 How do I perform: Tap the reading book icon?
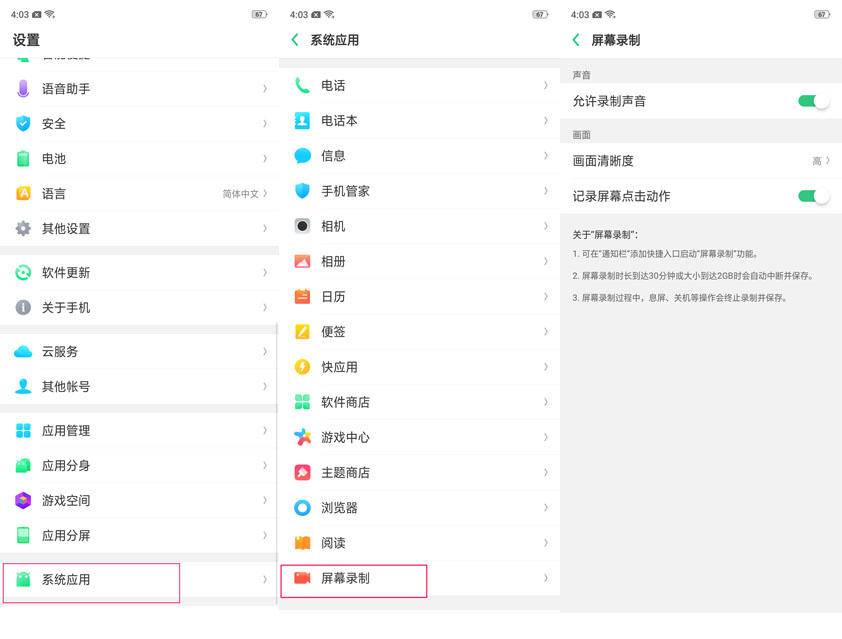302,543
